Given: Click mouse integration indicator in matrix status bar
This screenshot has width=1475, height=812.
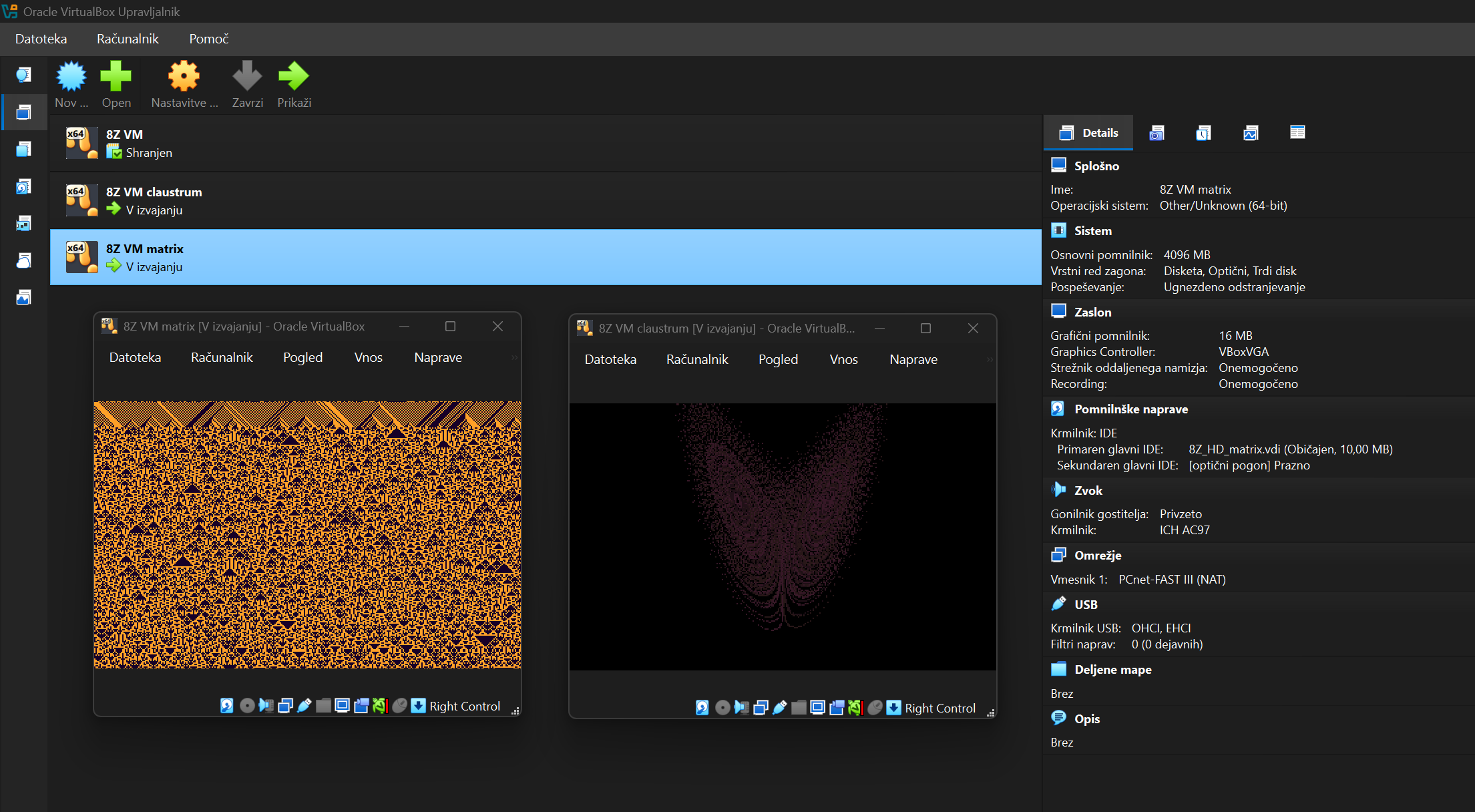Looking at the screenshot, I should click(x=399, y=706).
